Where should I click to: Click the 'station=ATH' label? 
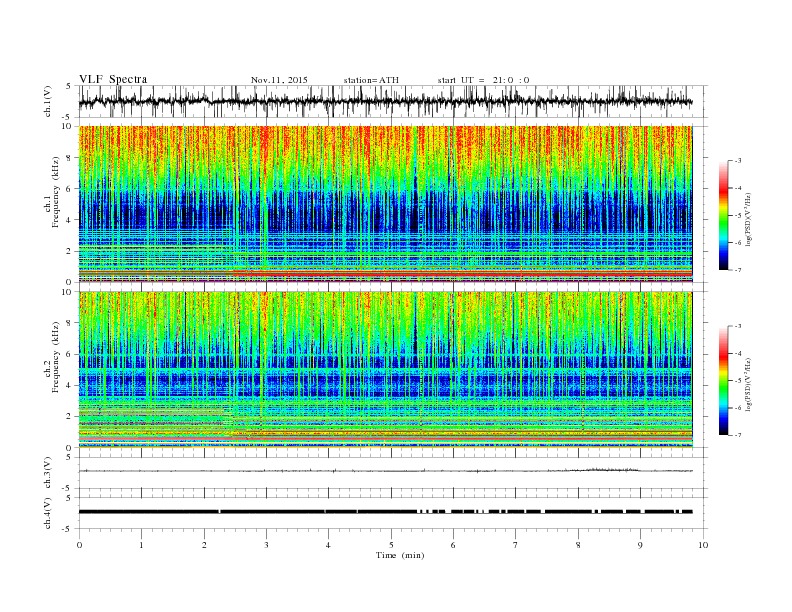[371, 80]
